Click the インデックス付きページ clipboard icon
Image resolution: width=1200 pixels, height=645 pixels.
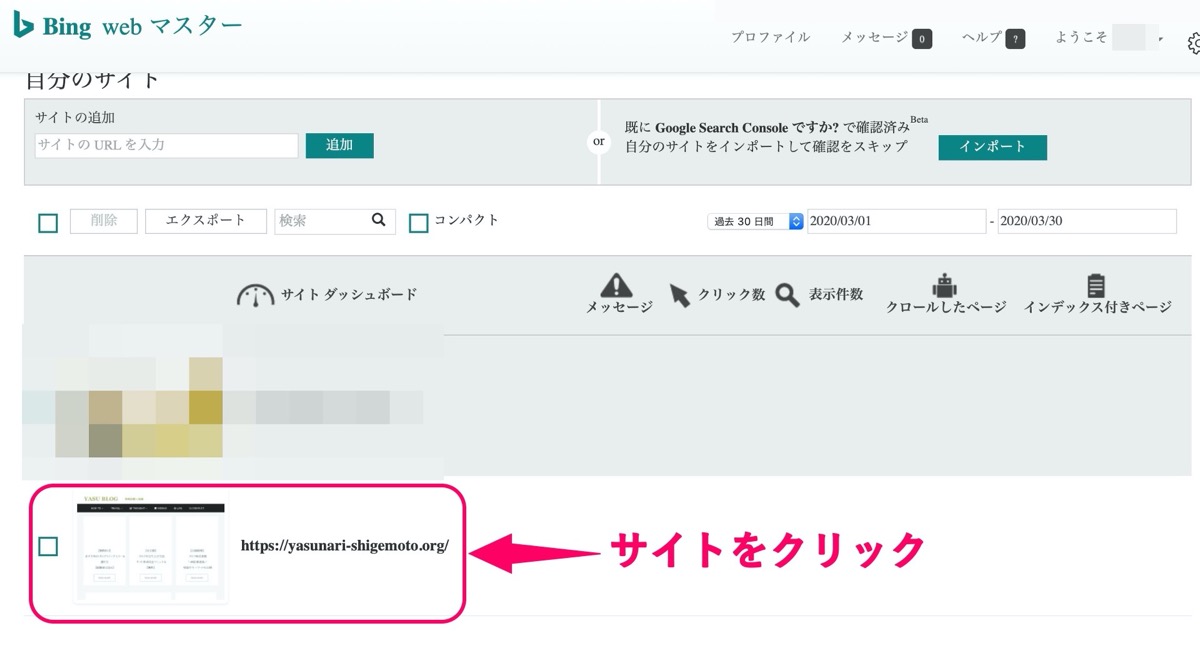tap(1097, 285)
